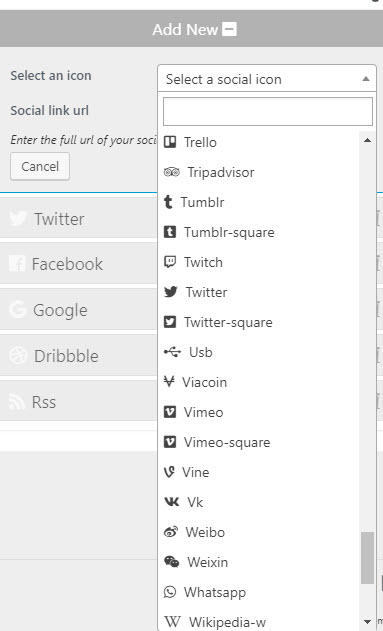383x631 pixels.
Task: Click the Whatsapp icon
Action: (170, 592)
